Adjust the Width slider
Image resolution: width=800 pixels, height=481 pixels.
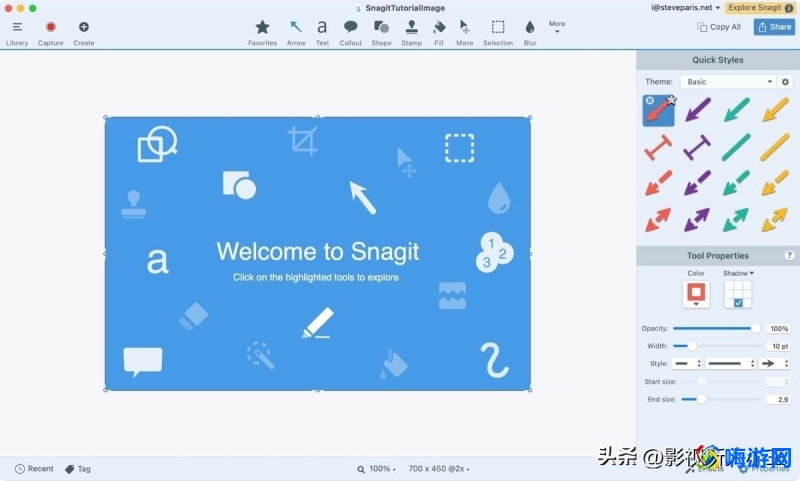[716, 346]
